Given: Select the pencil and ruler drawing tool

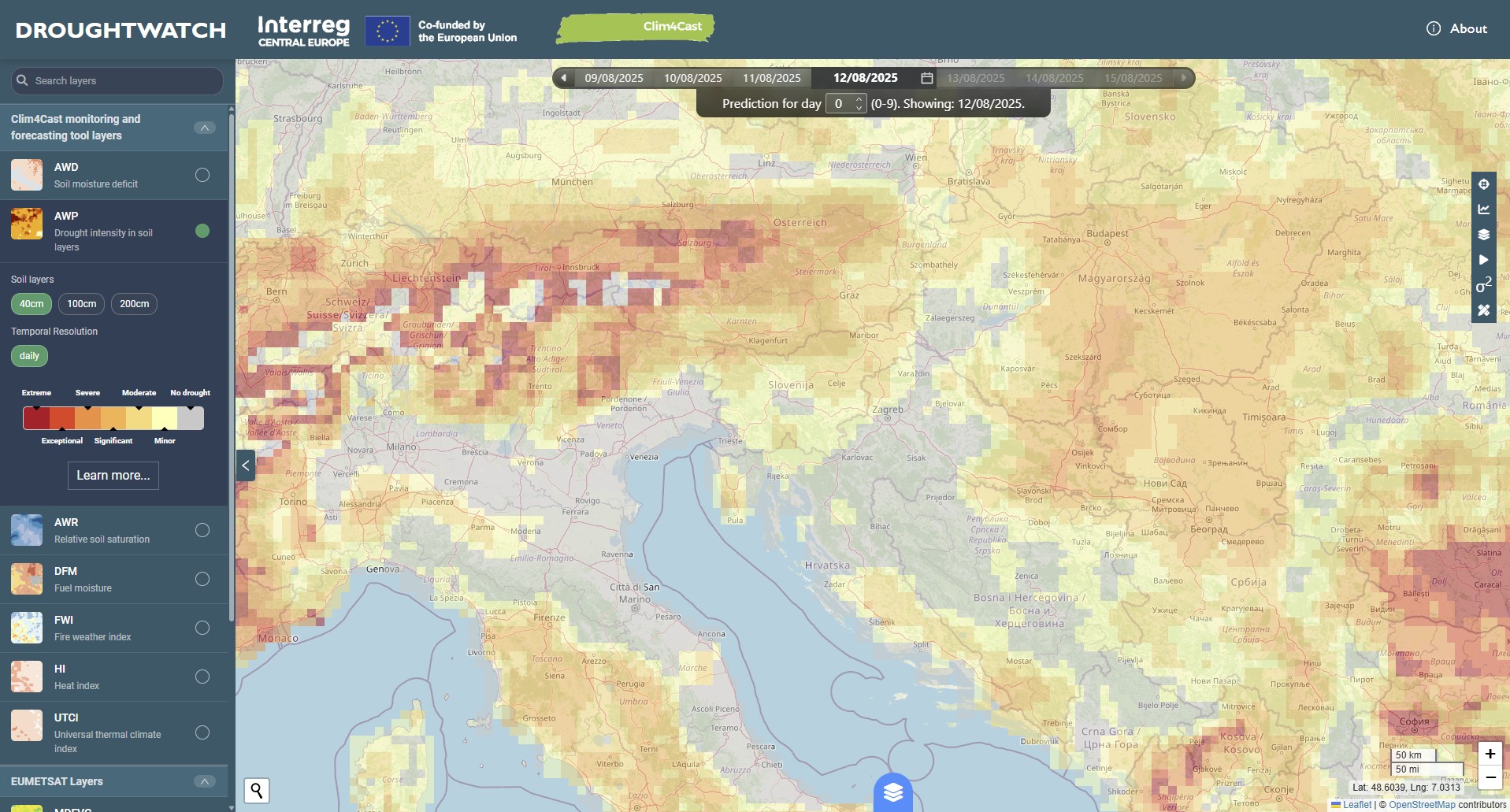Looking at the screenshot, I should point(1483,310).
